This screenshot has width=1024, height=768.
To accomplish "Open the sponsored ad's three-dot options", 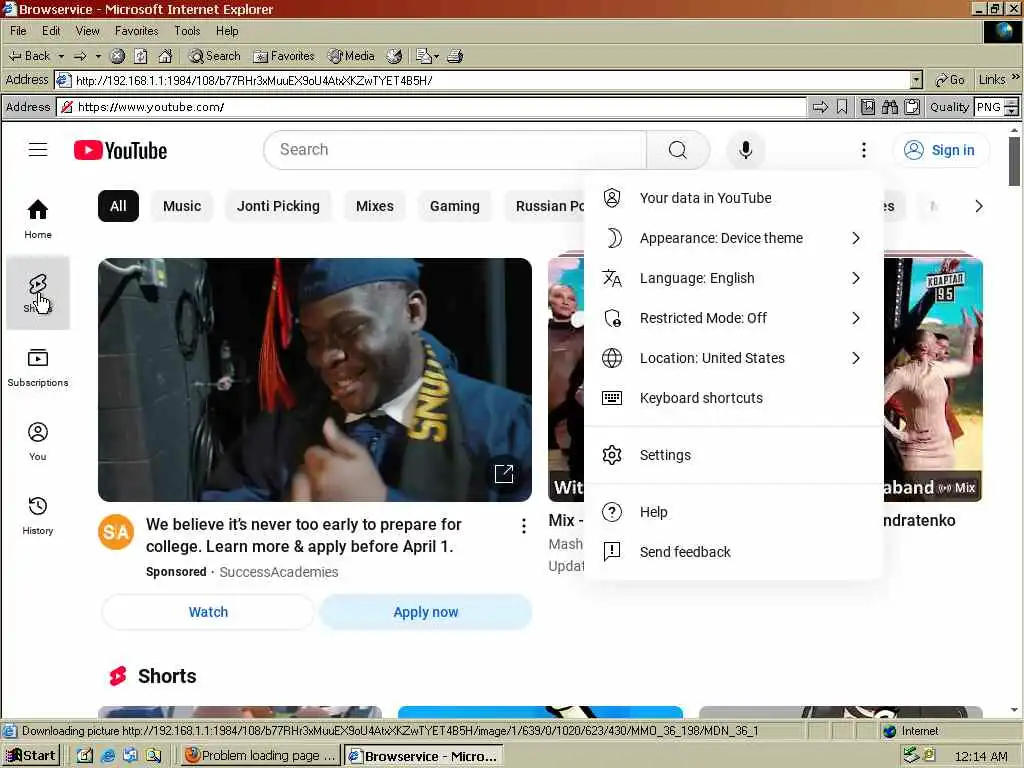I will (523, 526).
